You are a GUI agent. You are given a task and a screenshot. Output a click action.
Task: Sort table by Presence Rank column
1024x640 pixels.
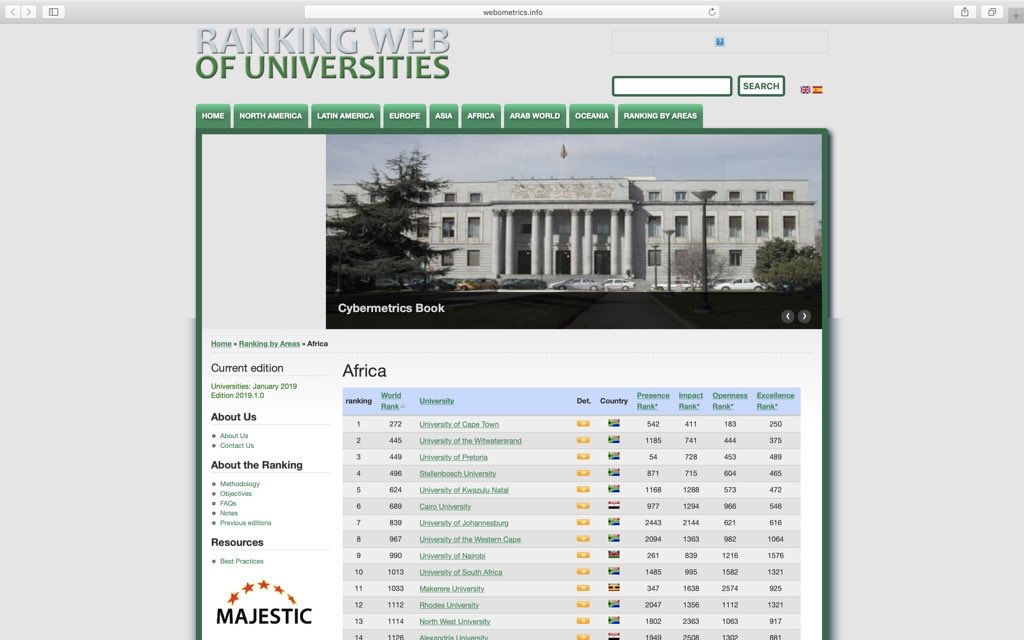pos(653,401)
